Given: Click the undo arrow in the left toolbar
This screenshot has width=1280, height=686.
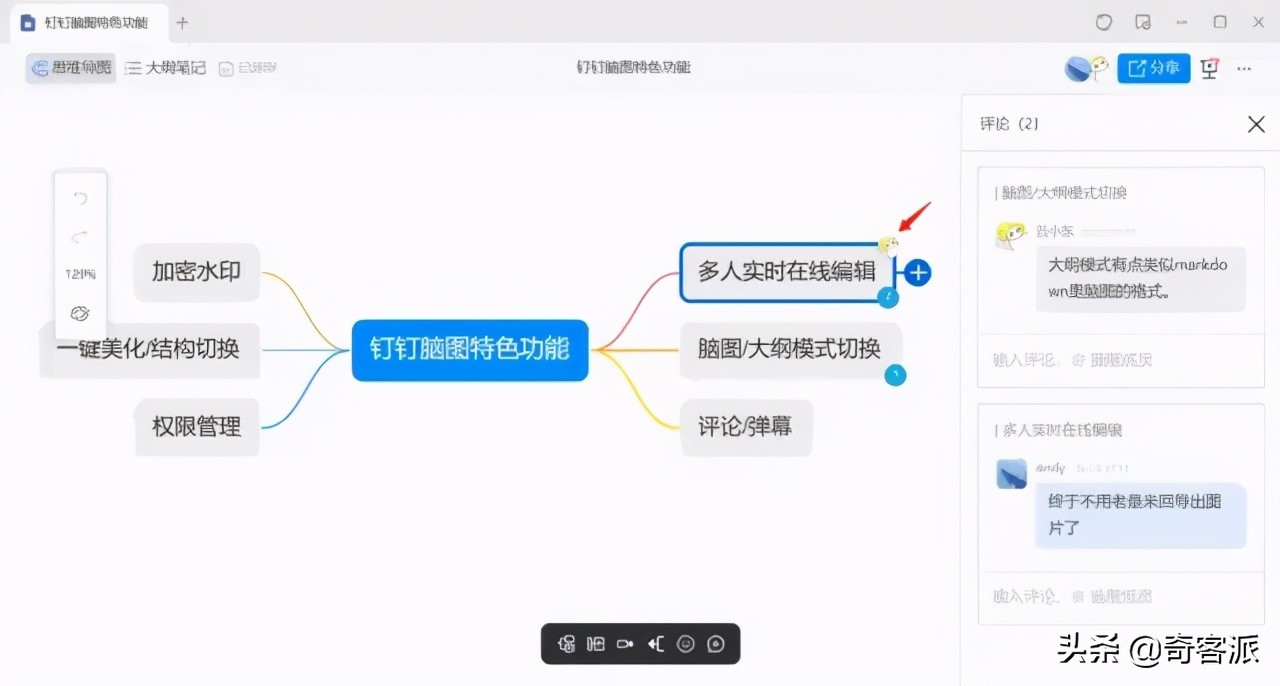Looking at the screenshot, I should pos(81,199).
